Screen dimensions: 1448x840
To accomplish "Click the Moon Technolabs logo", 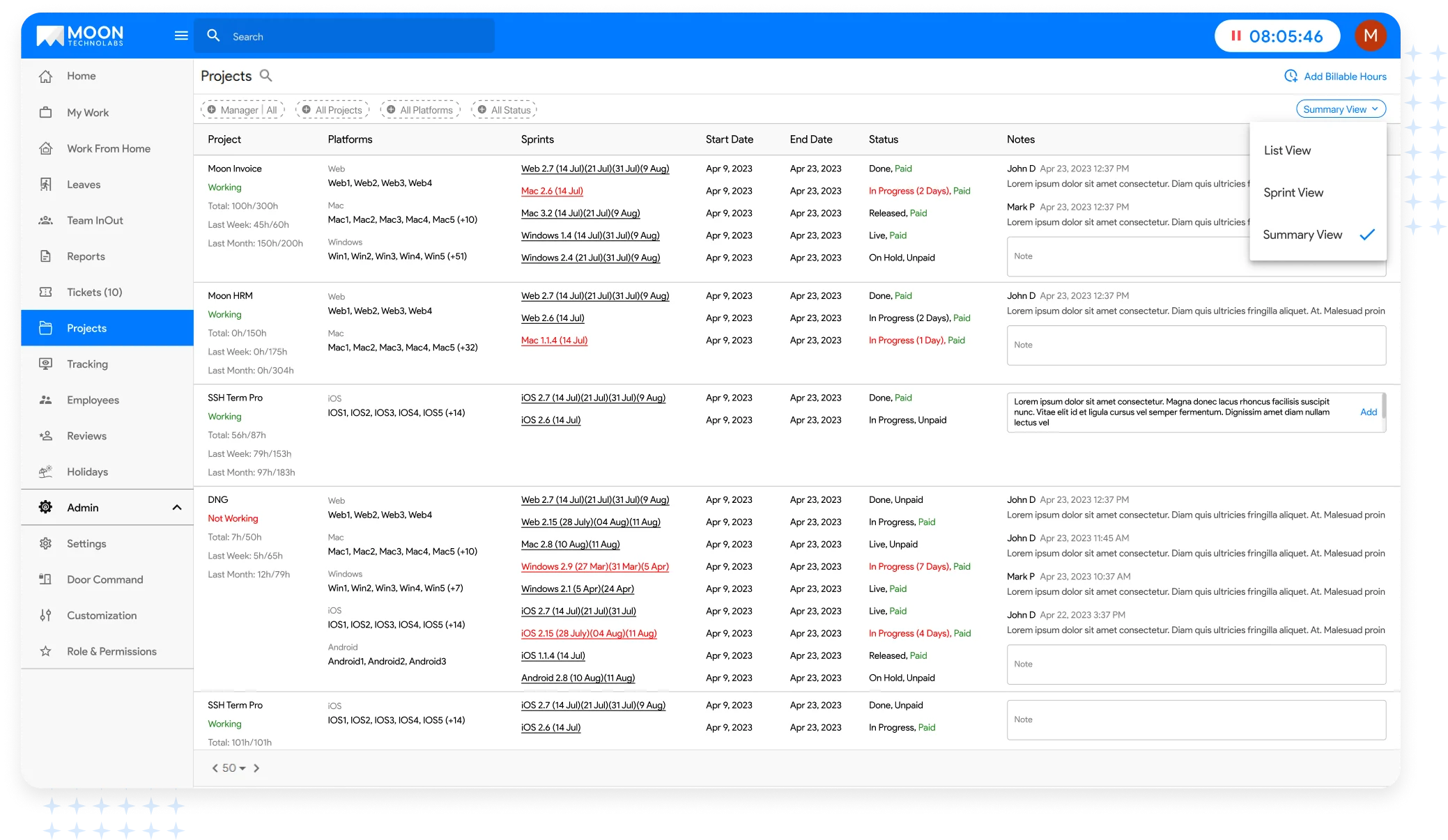I will (x=80, y=36).
